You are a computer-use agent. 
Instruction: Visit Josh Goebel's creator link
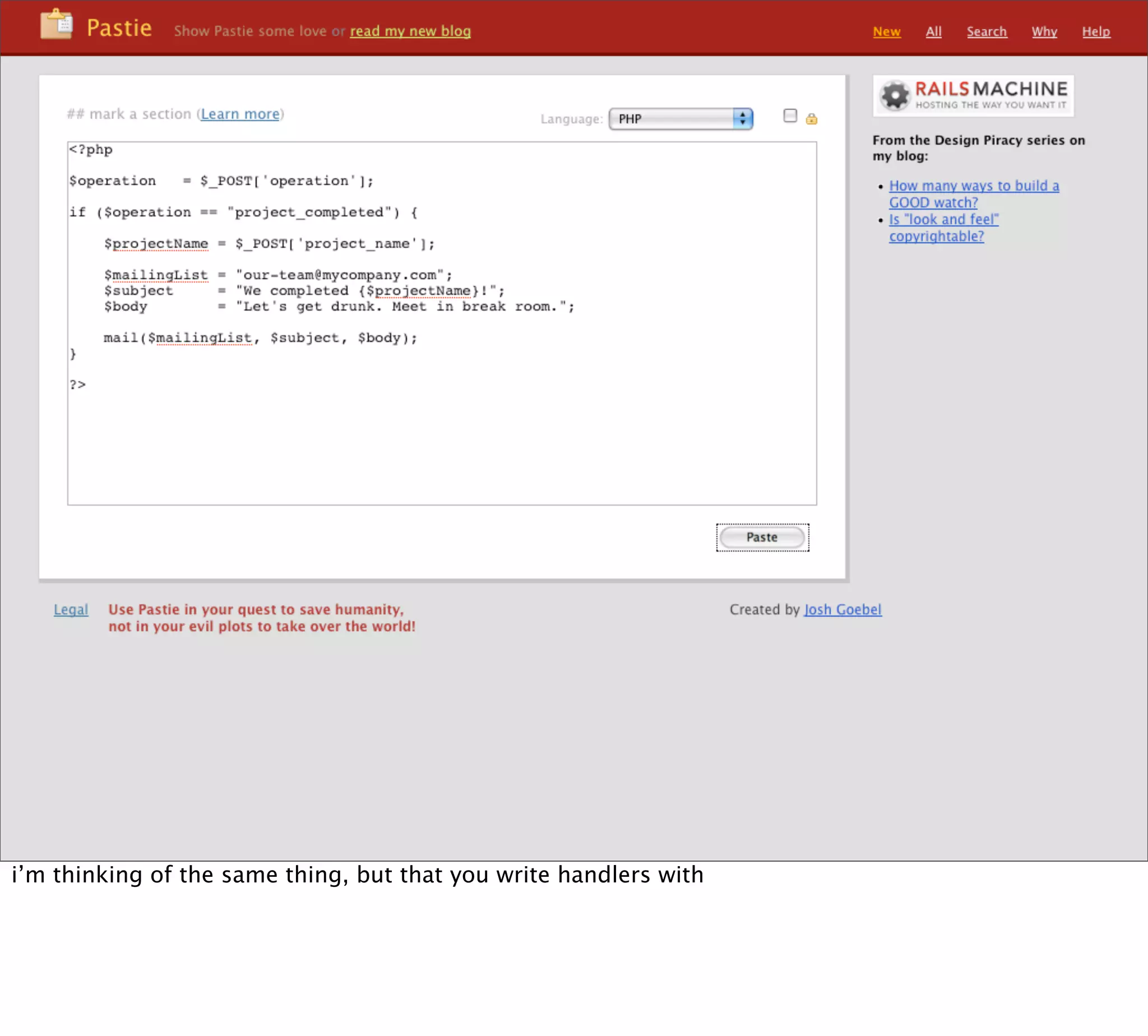pyautogui.click(x=843, y=609)
